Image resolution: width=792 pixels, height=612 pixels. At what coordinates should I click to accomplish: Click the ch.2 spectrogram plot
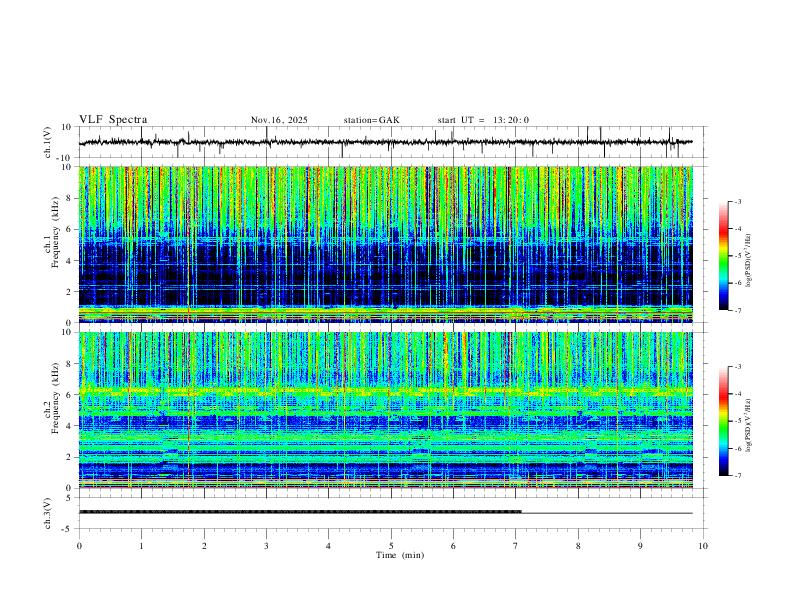click(386, 410)
